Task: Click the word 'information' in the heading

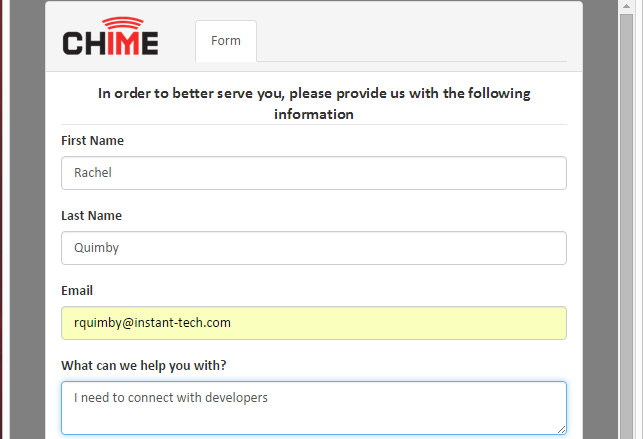Action: [314, 114]
